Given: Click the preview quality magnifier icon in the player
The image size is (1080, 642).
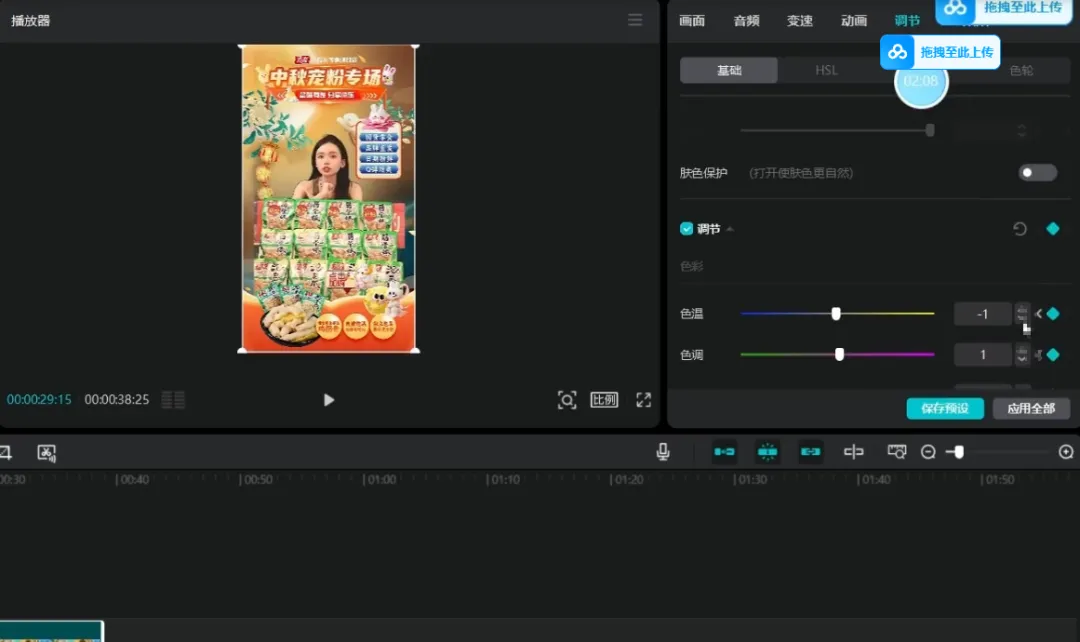Looking at the screenshot, I should tap(567, 399).
